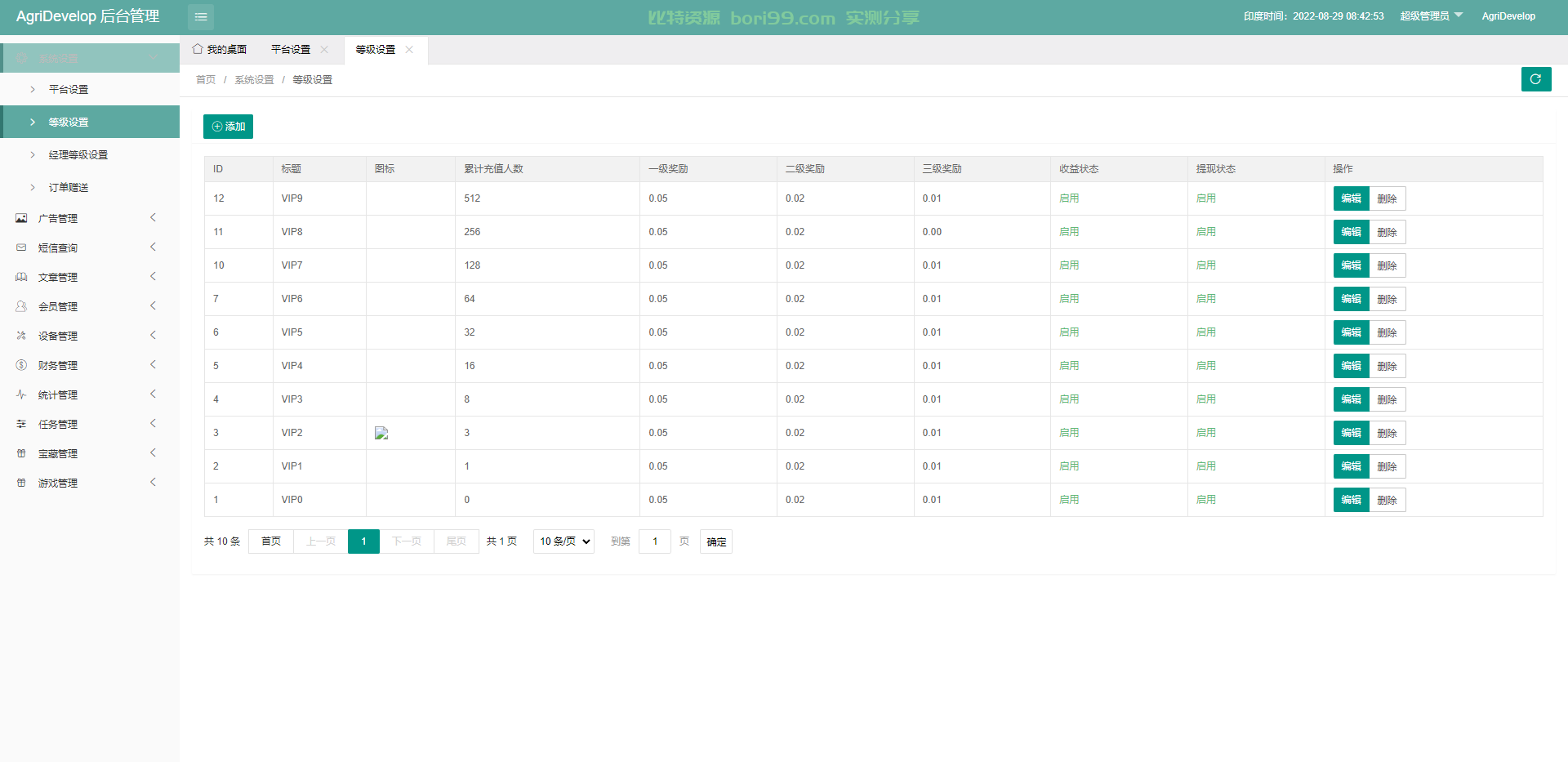Click the 设备管理 tools icon
This screenshot has height=762, width=1568.
click(21, 336)
